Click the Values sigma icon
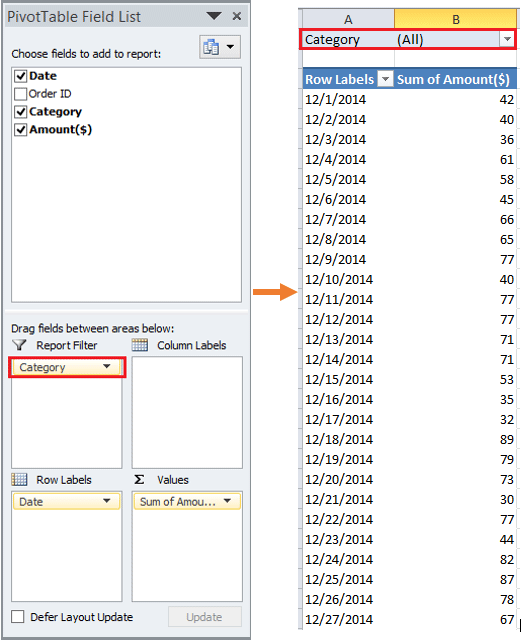This screenshot has height=641, width=521. coord(139,479)
